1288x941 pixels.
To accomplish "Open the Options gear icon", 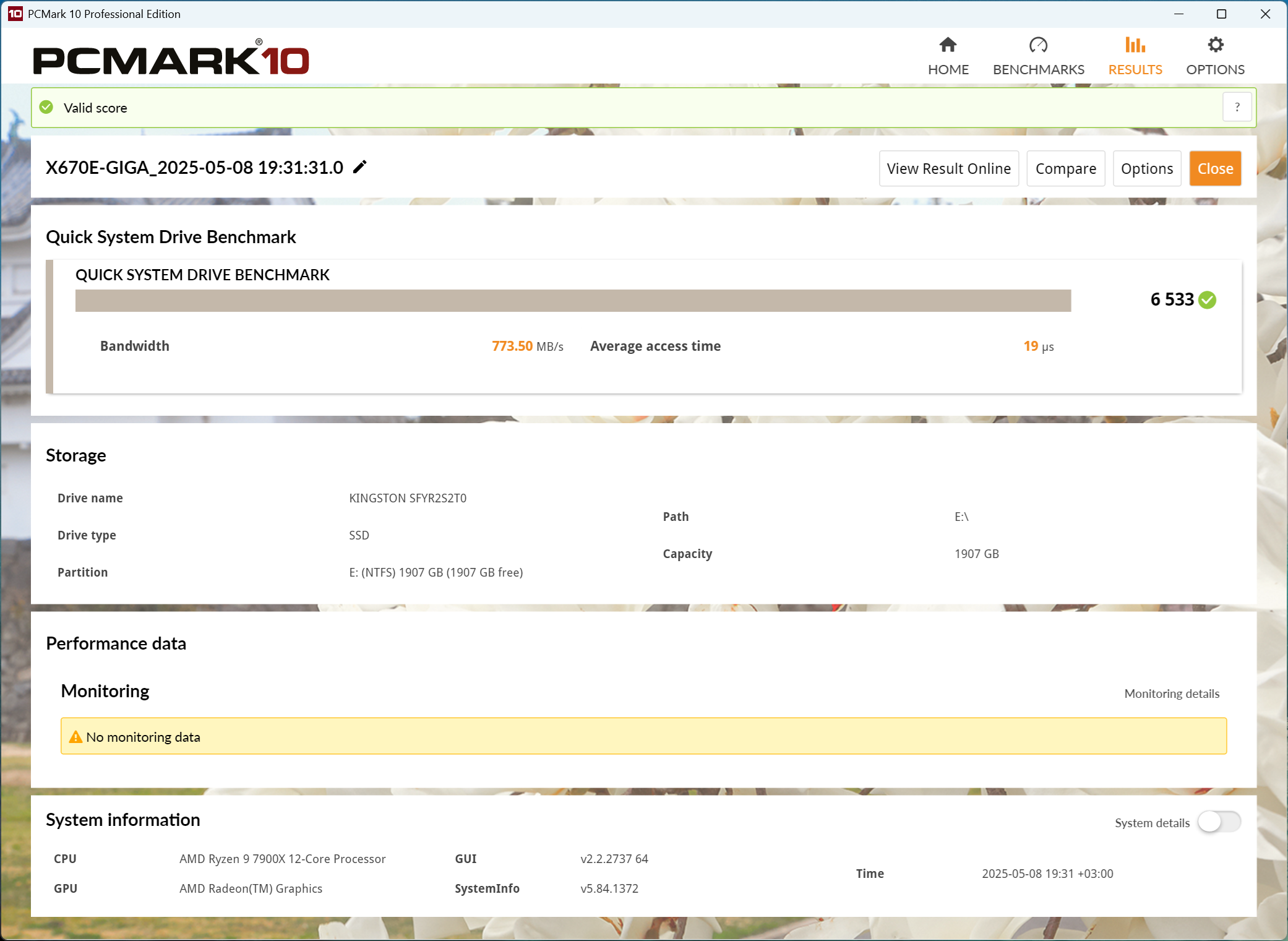I will (x=1215, y=45).
